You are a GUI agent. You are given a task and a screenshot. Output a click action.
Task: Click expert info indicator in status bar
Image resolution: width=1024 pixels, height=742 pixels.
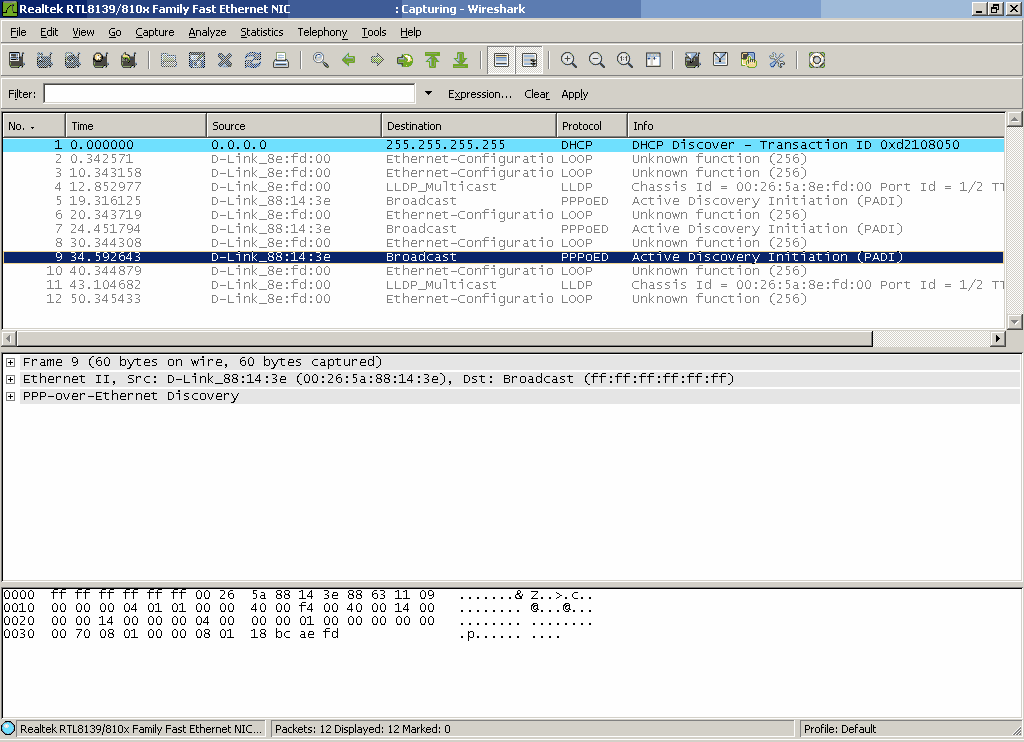(x=8, y=728)
